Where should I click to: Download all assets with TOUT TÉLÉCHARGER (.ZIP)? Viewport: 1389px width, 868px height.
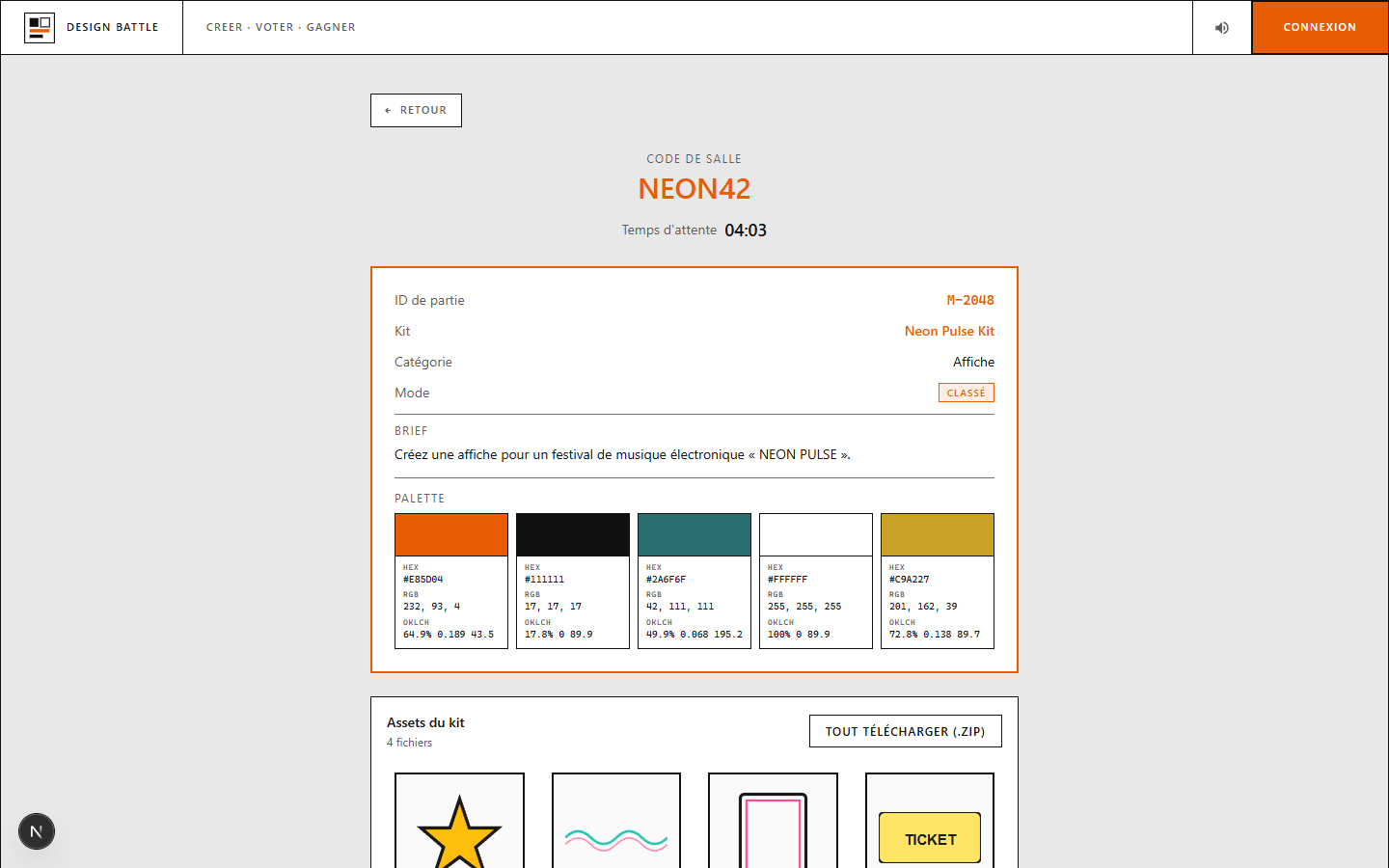point(905,731)
